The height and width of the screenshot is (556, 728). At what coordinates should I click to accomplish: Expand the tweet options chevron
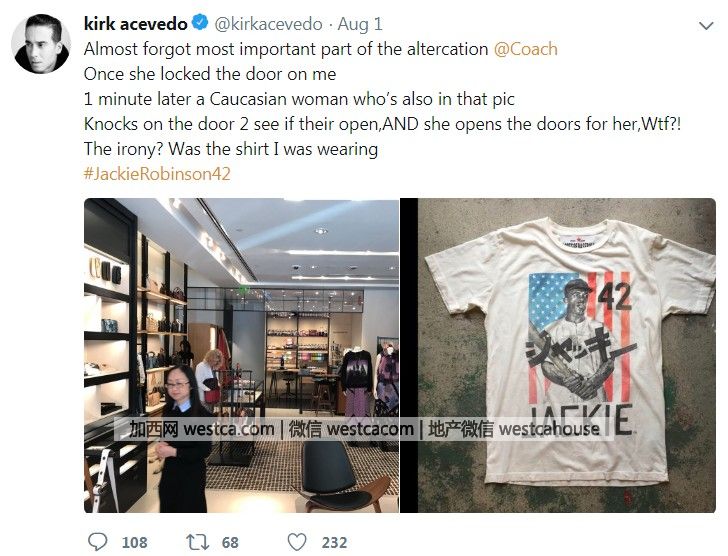[x=706, y=26]
